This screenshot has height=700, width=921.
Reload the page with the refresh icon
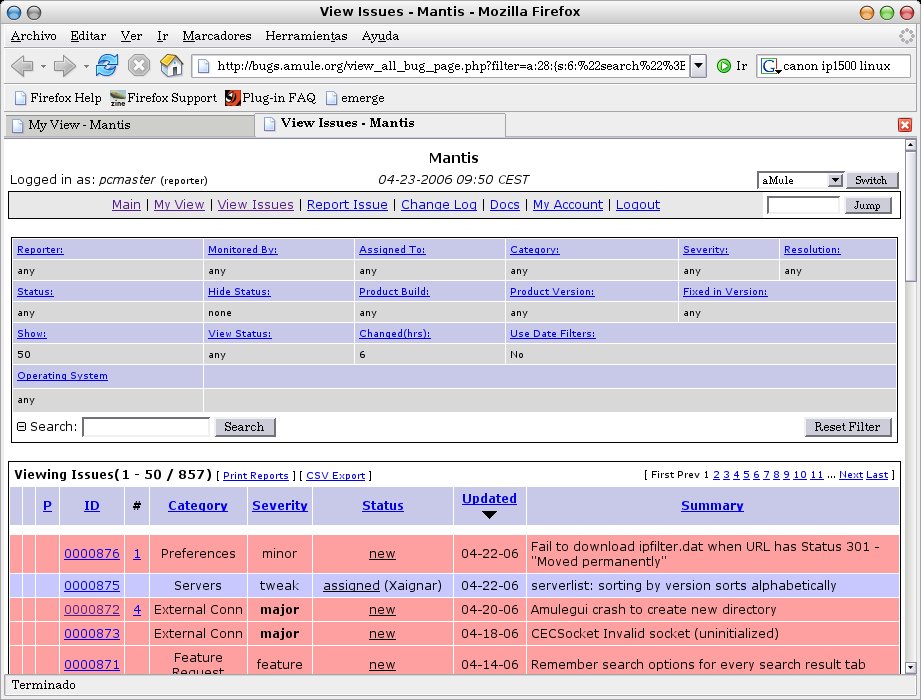pos(107,66)
